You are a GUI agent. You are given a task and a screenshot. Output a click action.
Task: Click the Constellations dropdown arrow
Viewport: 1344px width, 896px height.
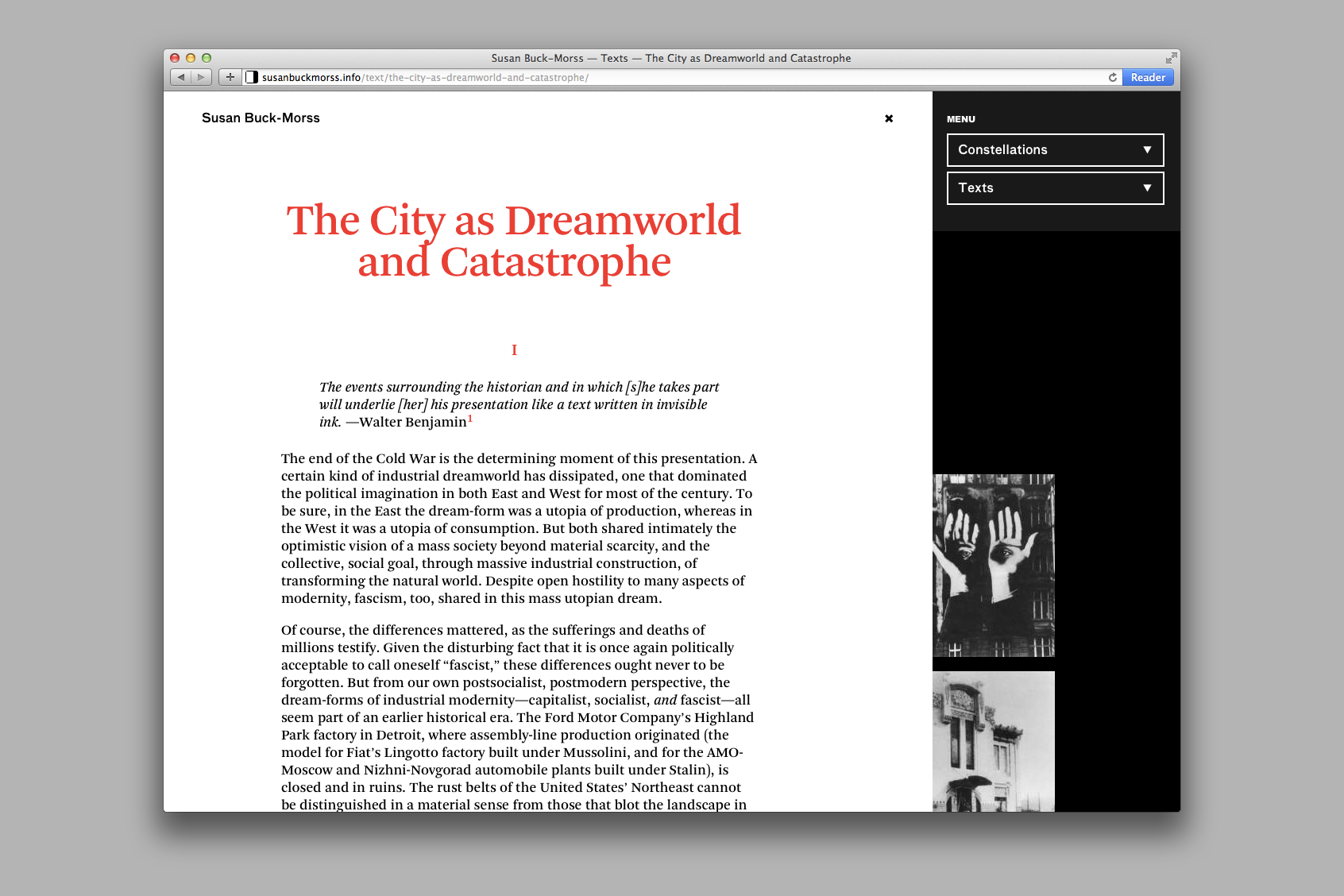point(1147,150)
